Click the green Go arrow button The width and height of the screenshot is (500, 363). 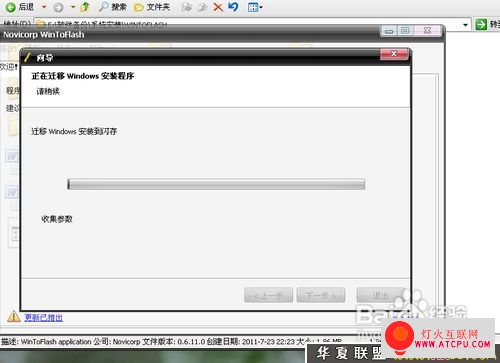[481, 24]
